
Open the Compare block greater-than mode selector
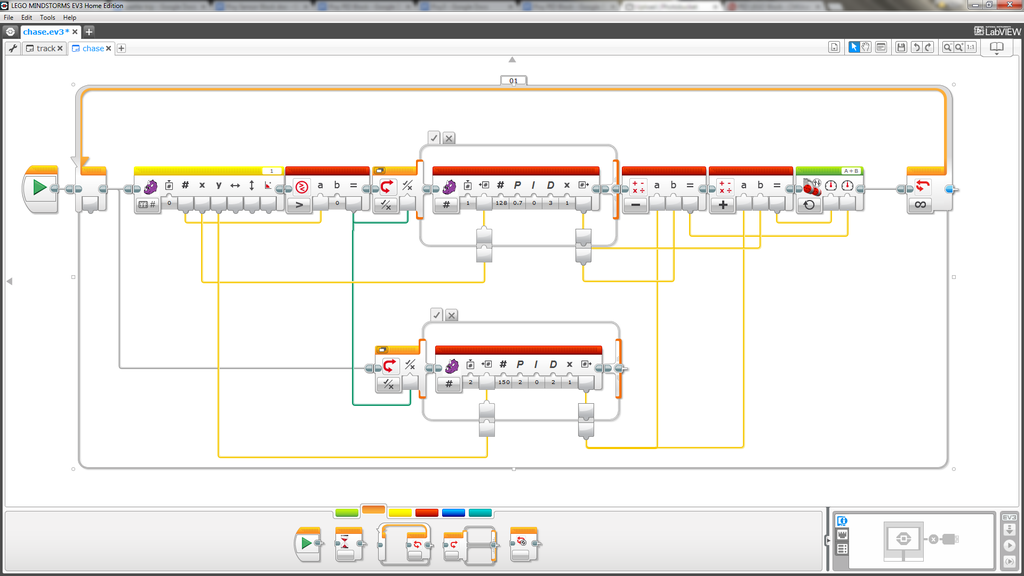(x=299, y=205)
